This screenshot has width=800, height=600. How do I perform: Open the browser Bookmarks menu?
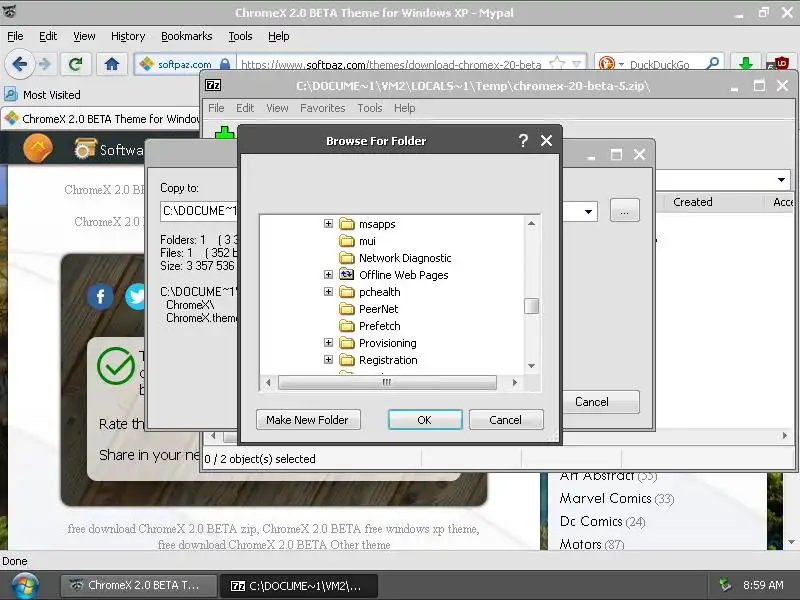(186, 36)
